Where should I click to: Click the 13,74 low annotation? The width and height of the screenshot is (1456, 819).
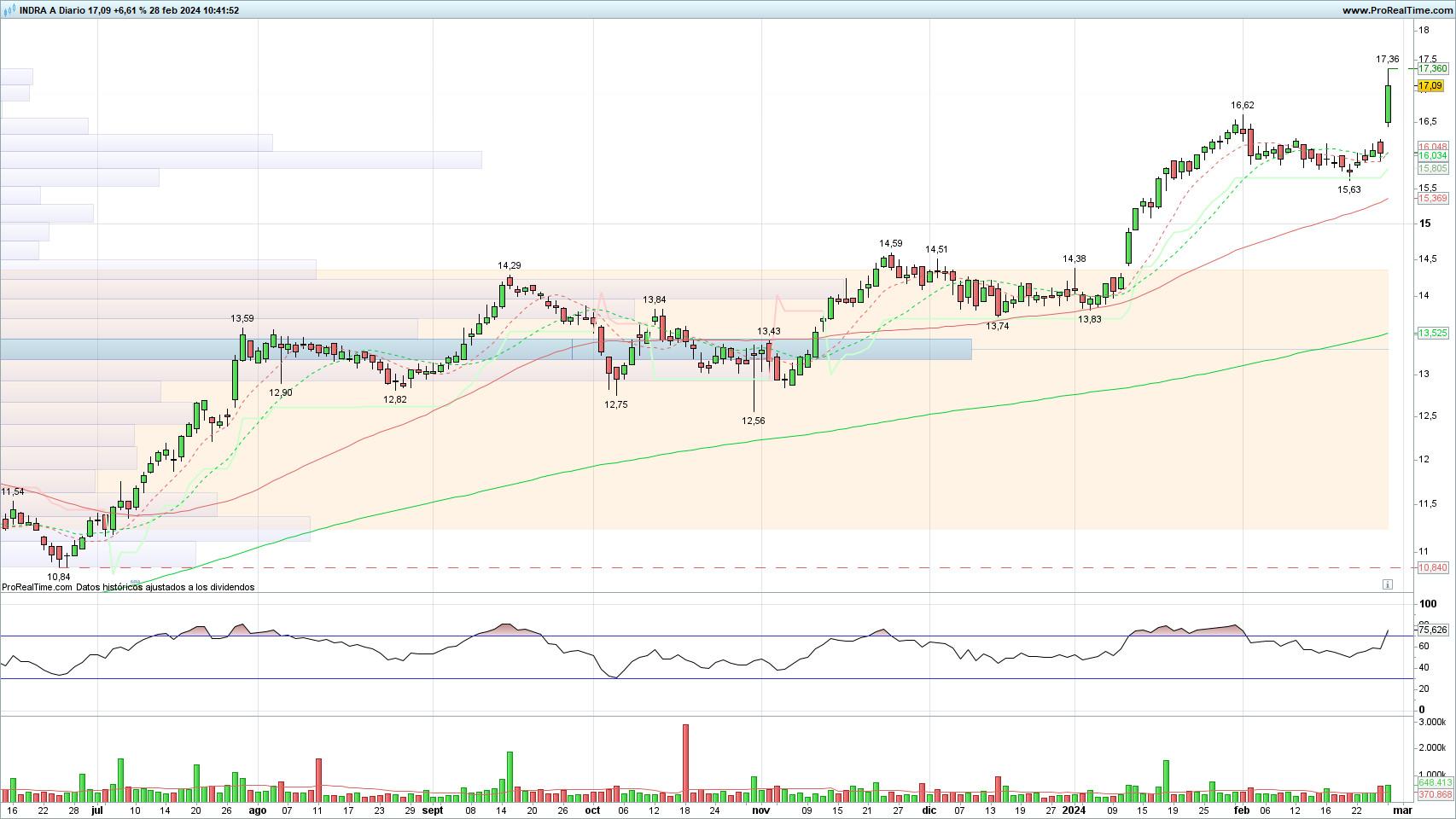tap(998, 326)
